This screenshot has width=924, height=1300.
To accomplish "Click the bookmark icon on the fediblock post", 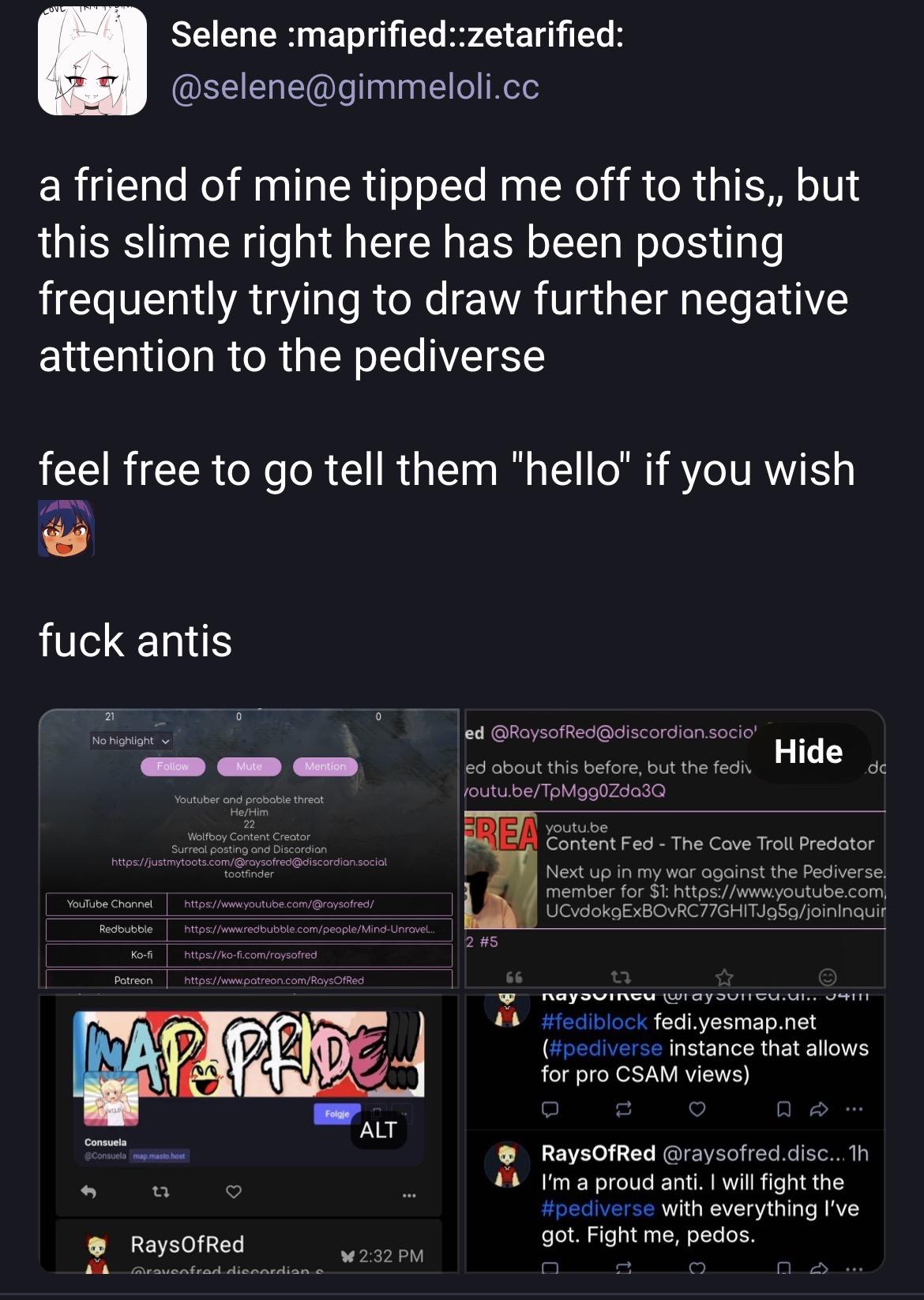I will [783, 1110].
